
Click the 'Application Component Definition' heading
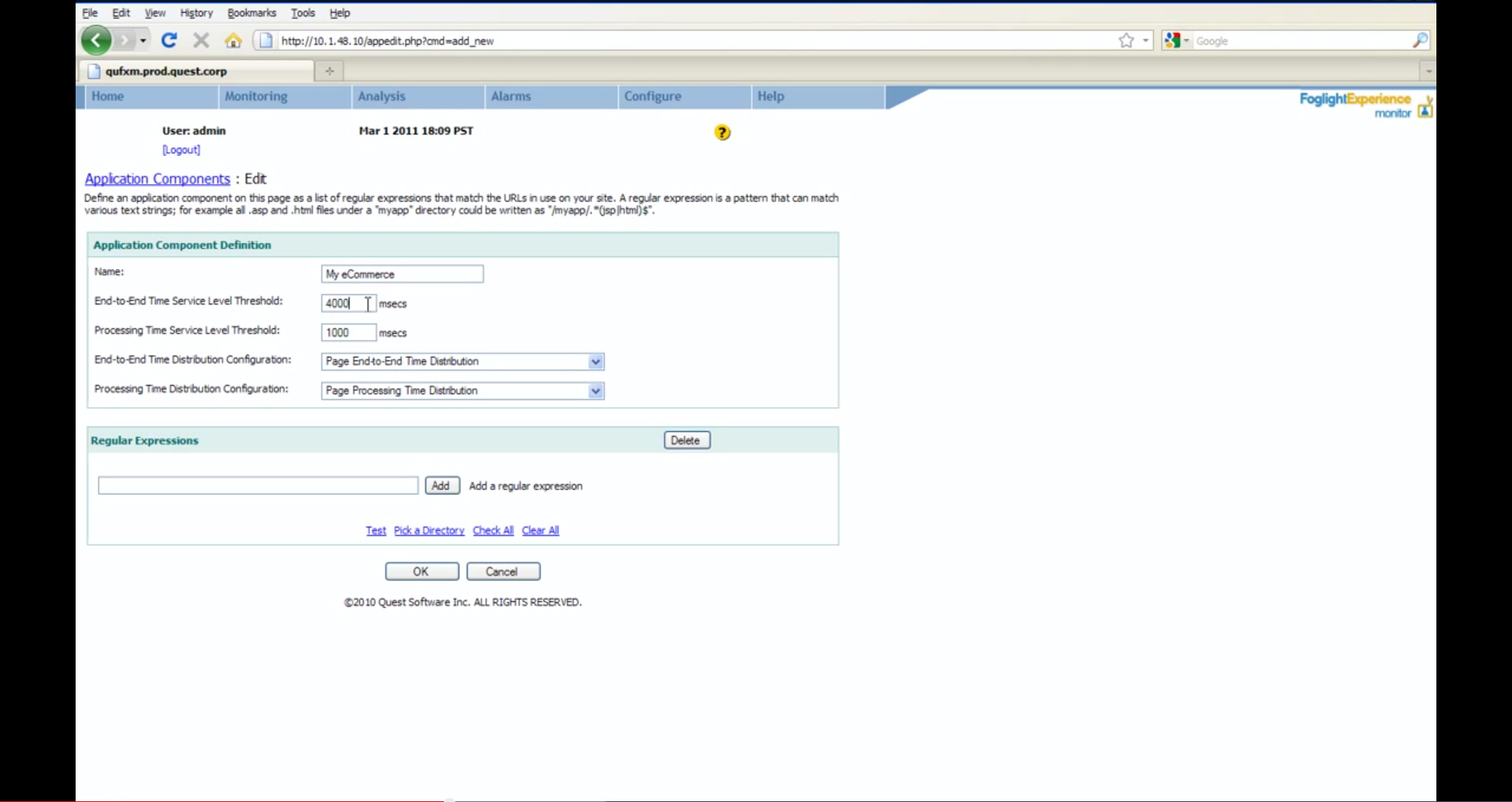pos(182,245)
